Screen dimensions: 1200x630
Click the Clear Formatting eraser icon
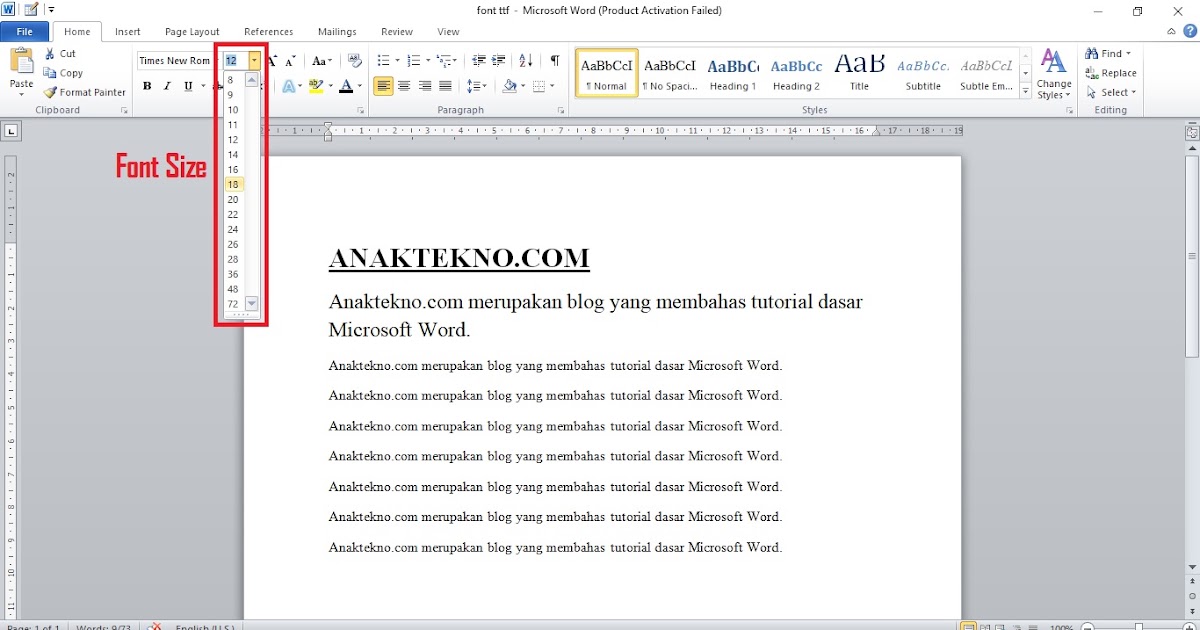[353, 61]
